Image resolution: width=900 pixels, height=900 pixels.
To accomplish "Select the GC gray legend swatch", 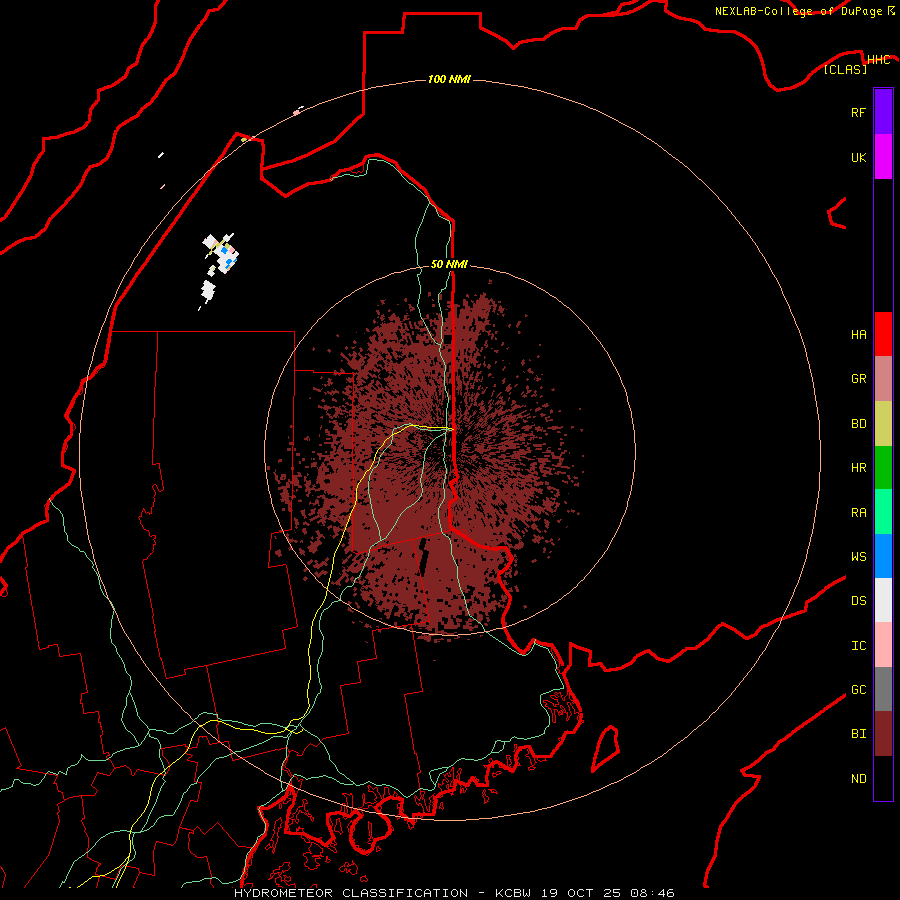I will 883,689.
